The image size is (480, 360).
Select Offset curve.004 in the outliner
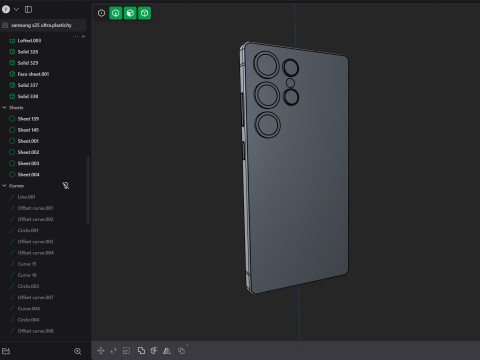[x=36, y=253]
